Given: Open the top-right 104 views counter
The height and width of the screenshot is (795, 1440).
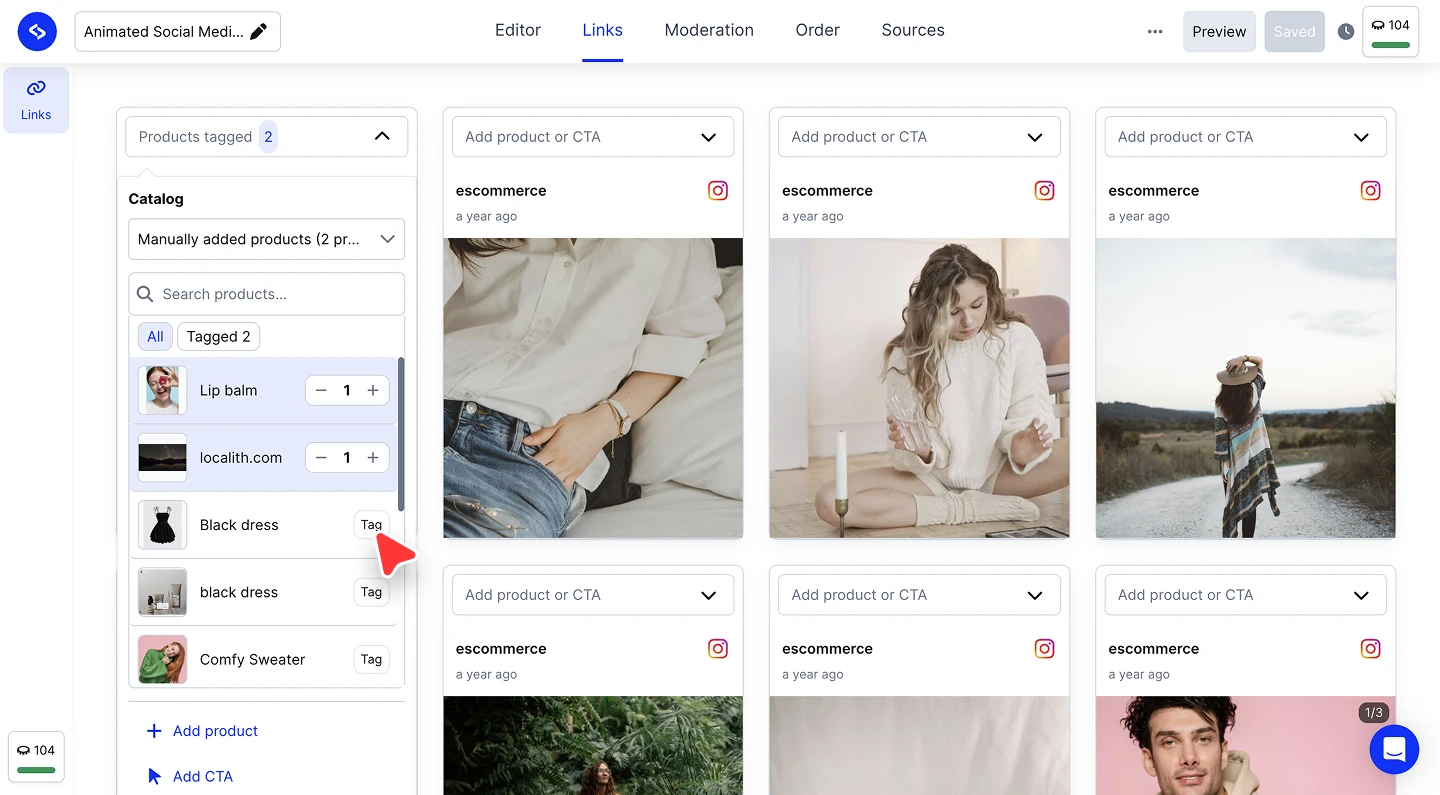Looking at the screenshot, I should pos(1390,31).
